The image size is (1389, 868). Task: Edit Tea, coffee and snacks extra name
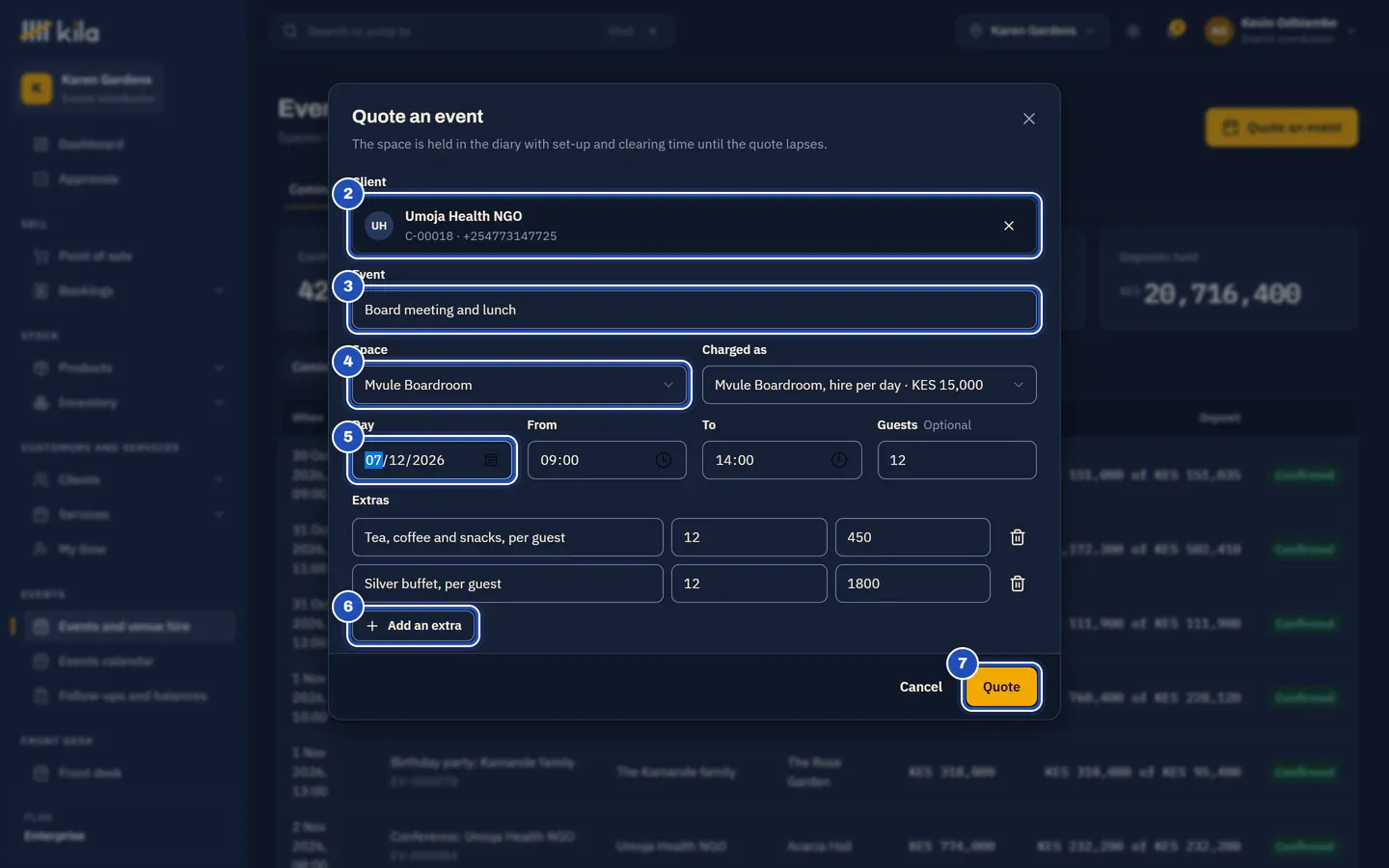[507, 537]
